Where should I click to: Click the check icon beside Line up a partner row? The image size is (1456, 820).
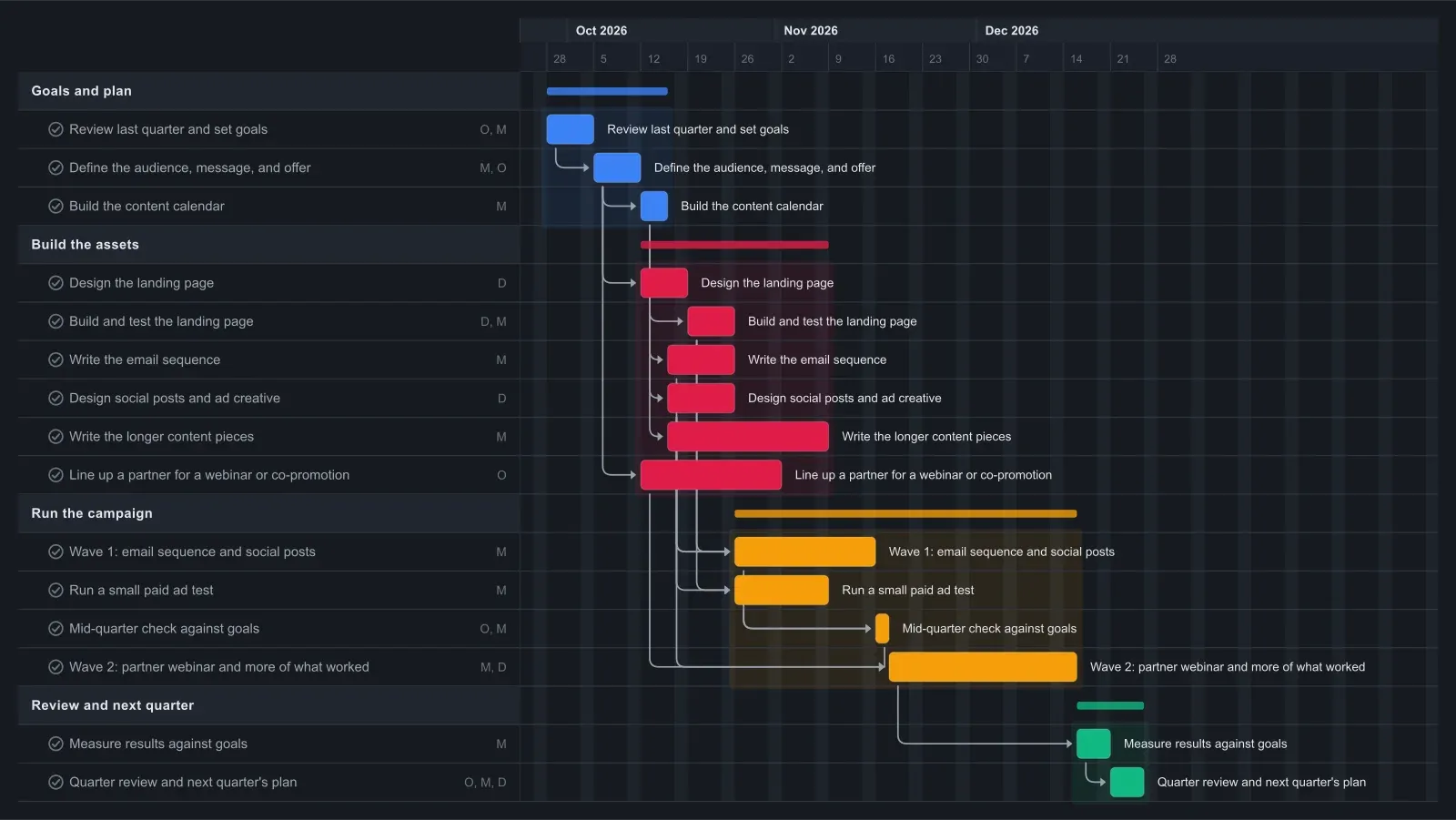pyautogui.click(x=56, y=475)
